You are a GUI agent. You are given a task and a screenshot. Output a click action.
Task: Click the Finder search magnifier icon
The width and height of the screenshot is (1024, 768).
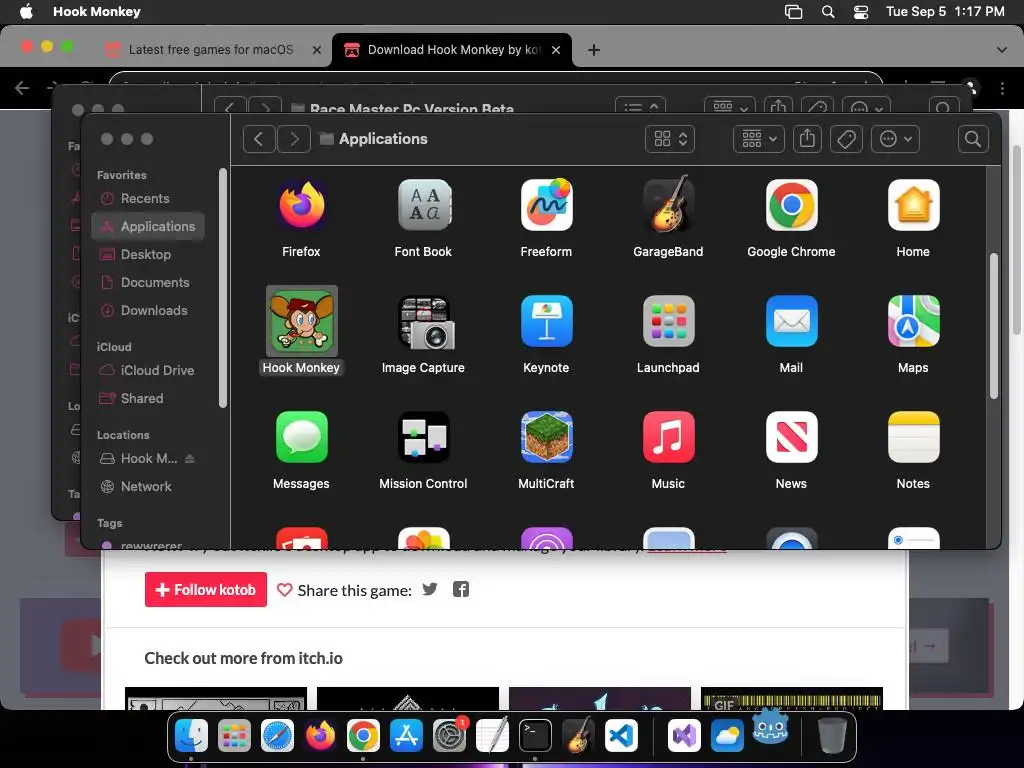(x=973, y=139)
